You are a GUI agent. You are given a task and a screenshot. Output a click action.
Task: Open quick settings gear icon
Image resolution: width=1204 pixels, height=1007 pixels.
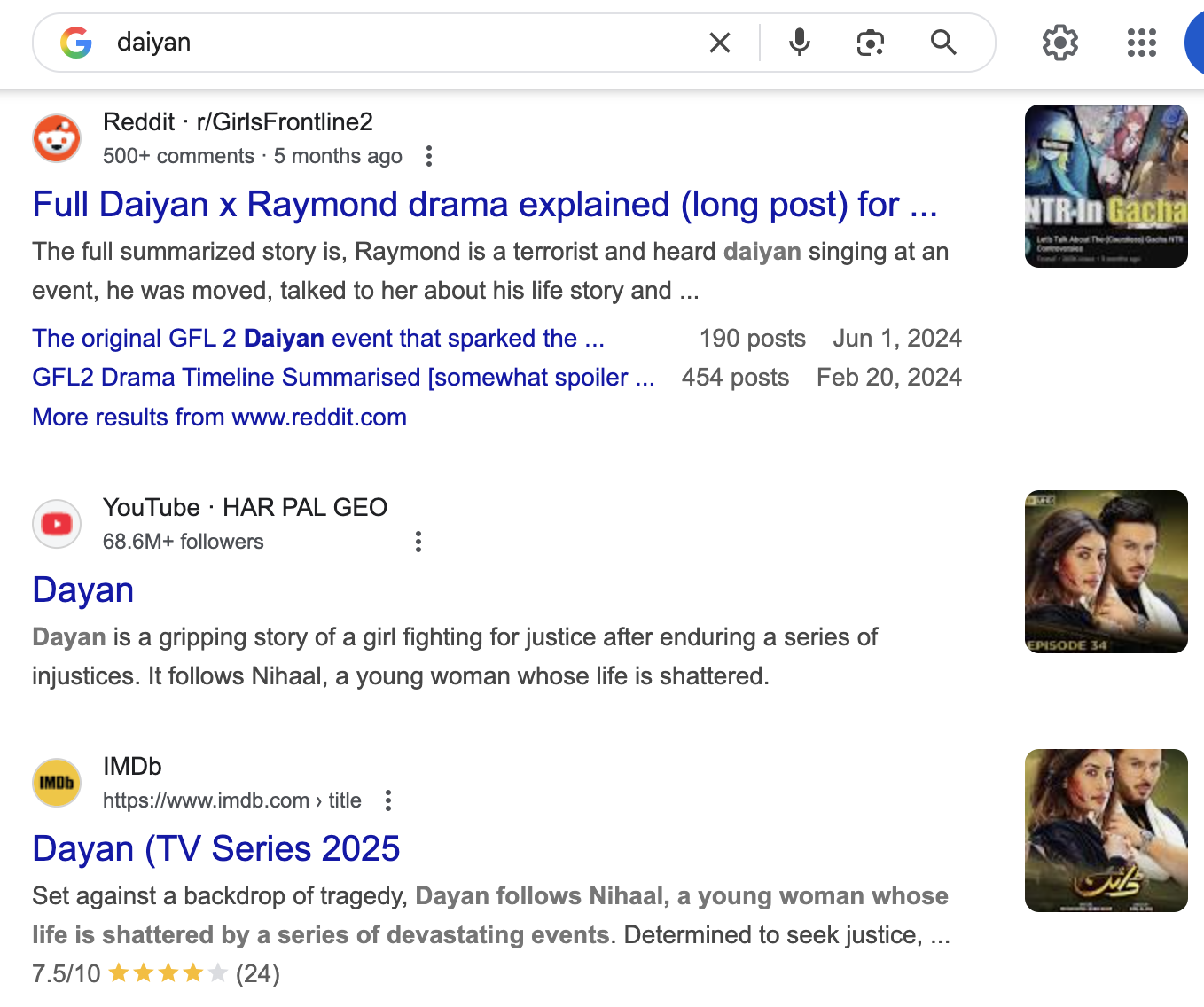click(x=1060, y=43)
